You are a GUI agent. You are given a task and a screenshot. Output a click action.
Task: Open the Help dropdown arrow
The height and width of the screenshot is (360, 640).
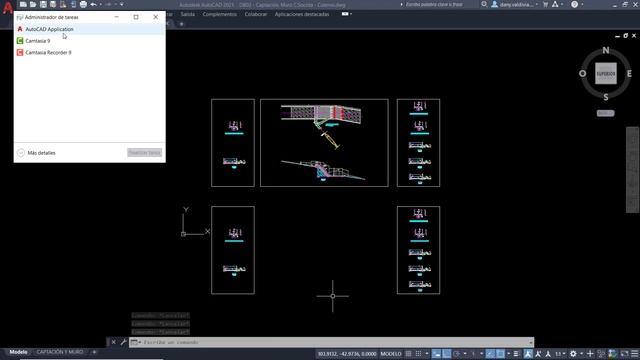click(x=582, y=4)
